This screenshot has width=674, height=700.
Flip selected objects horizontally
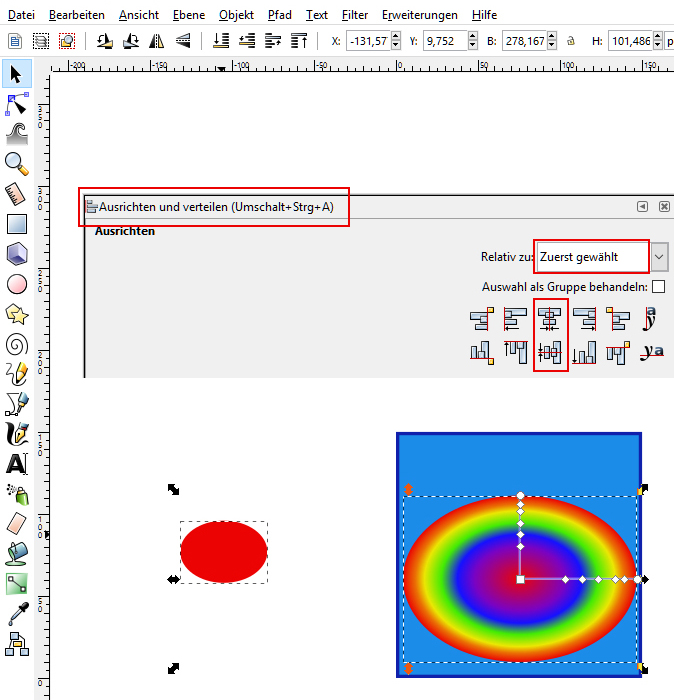[x=157, y=41]
